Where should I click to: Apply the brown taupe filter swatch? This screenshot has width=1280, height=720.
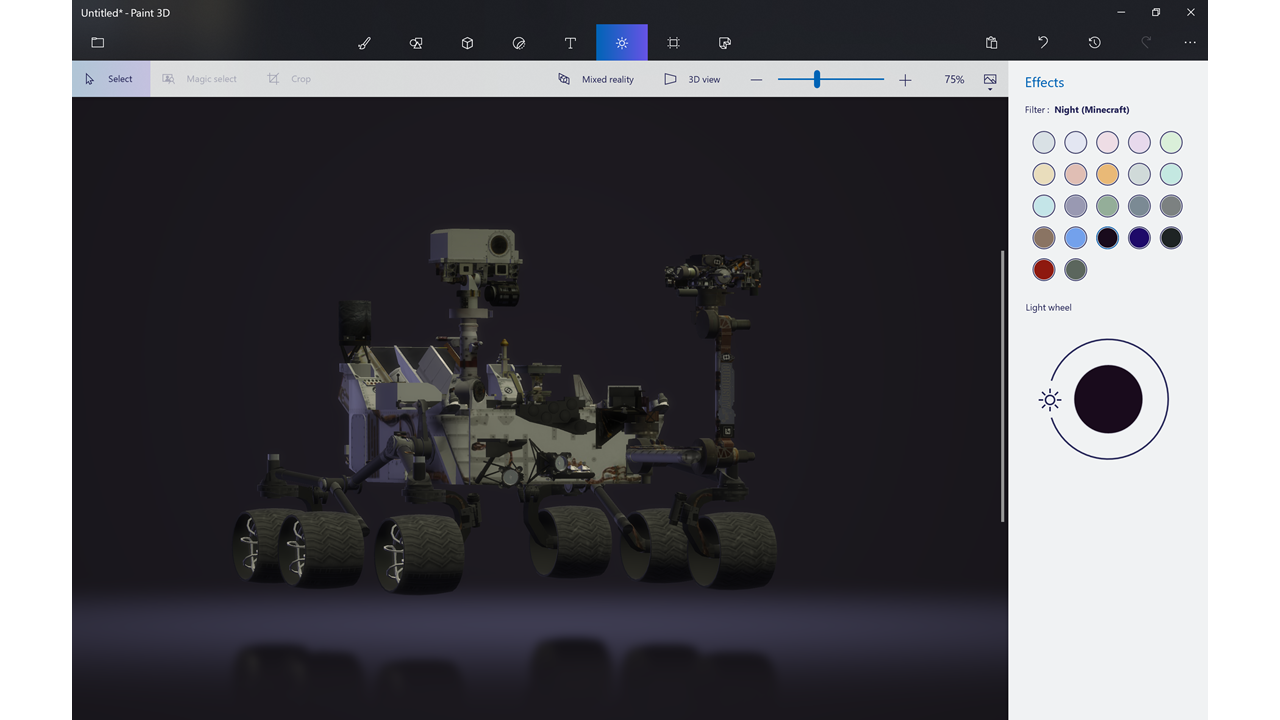click(x=1044, y=238)
